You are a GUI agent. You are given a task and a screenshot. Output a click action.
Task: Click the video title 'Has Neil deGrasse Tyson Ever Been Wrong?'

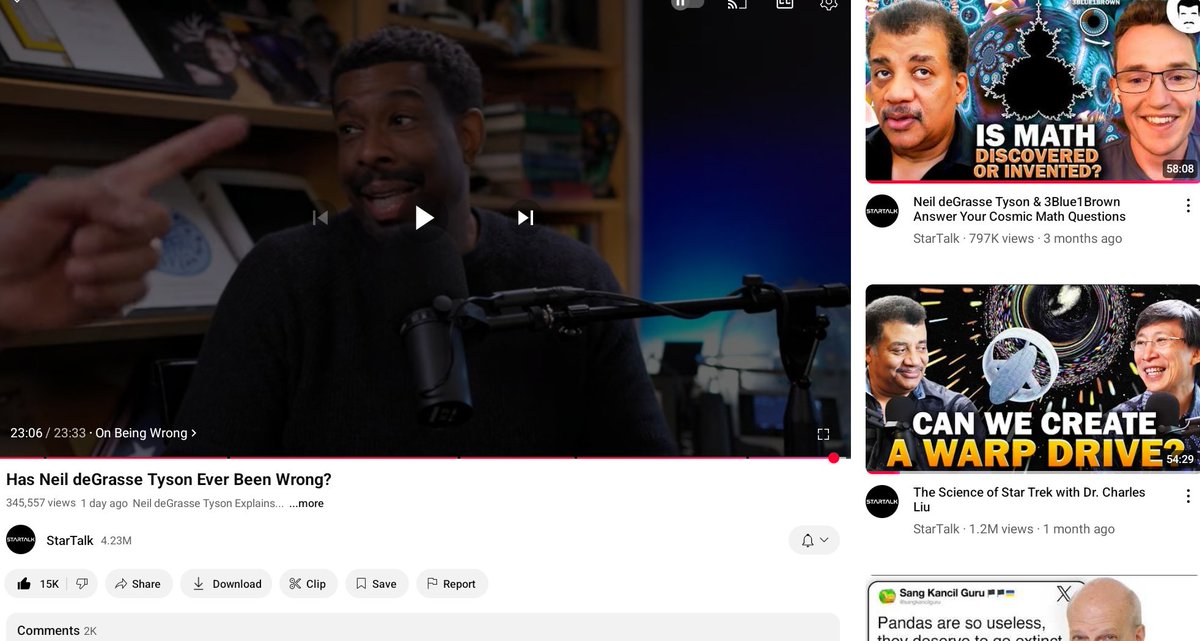coord(169,479)
